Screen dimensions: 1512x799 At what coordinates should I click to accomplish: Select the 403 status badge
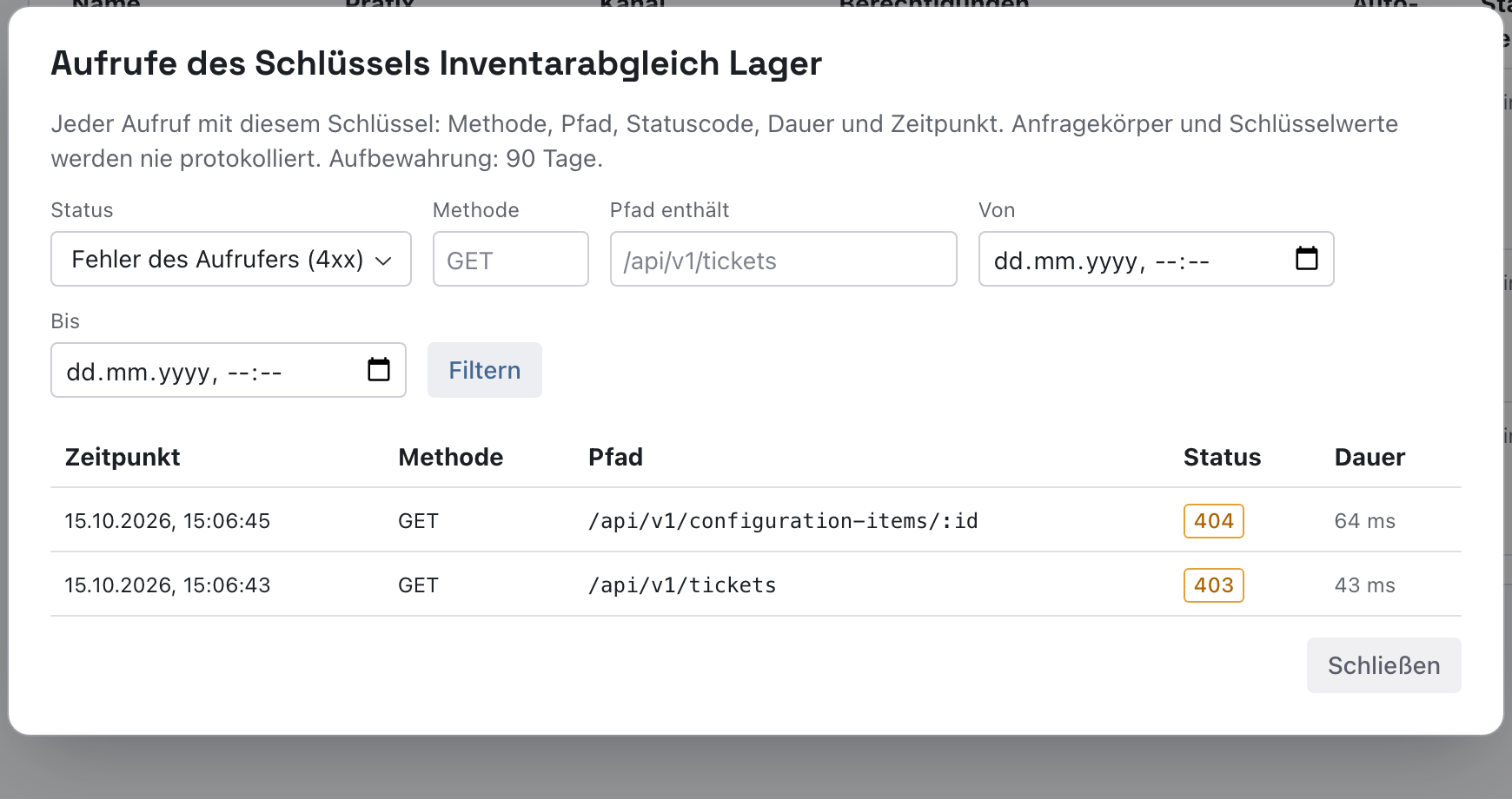(x=1214, y=585)
